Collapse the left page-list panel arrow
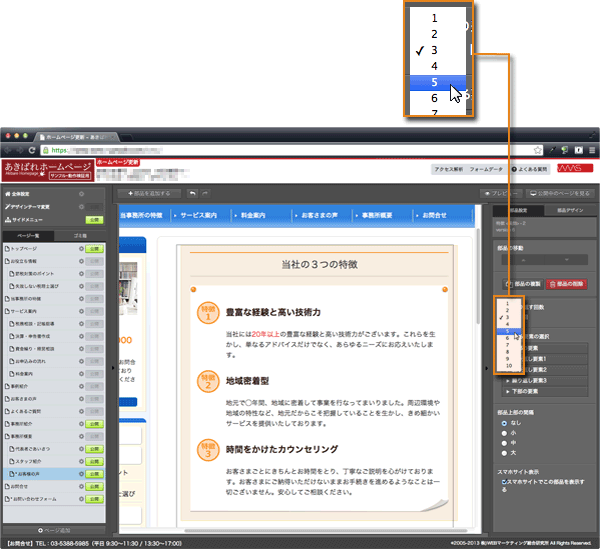 (113, 368)
